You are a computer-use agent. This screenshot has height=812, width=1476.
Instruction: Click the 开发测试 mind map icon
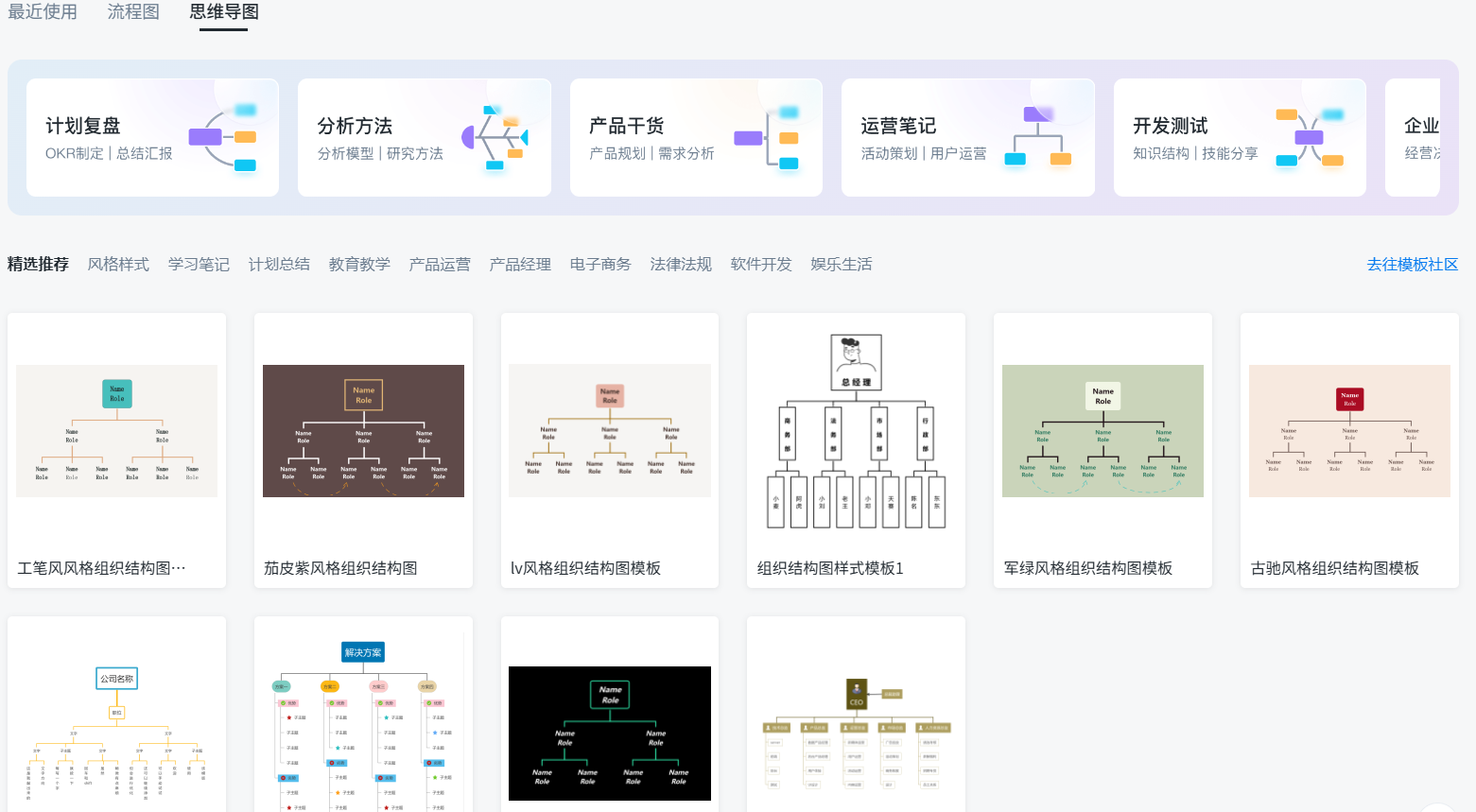1310,138
